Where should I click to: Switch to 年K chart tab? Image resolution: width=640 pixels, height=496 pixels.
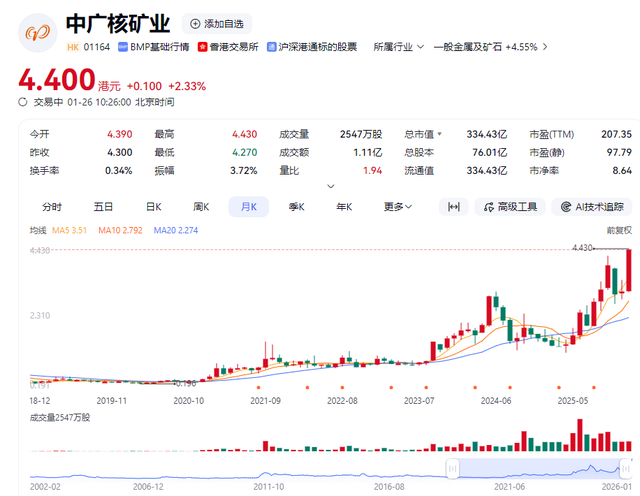pyautogui.click(x=344, y=207)
